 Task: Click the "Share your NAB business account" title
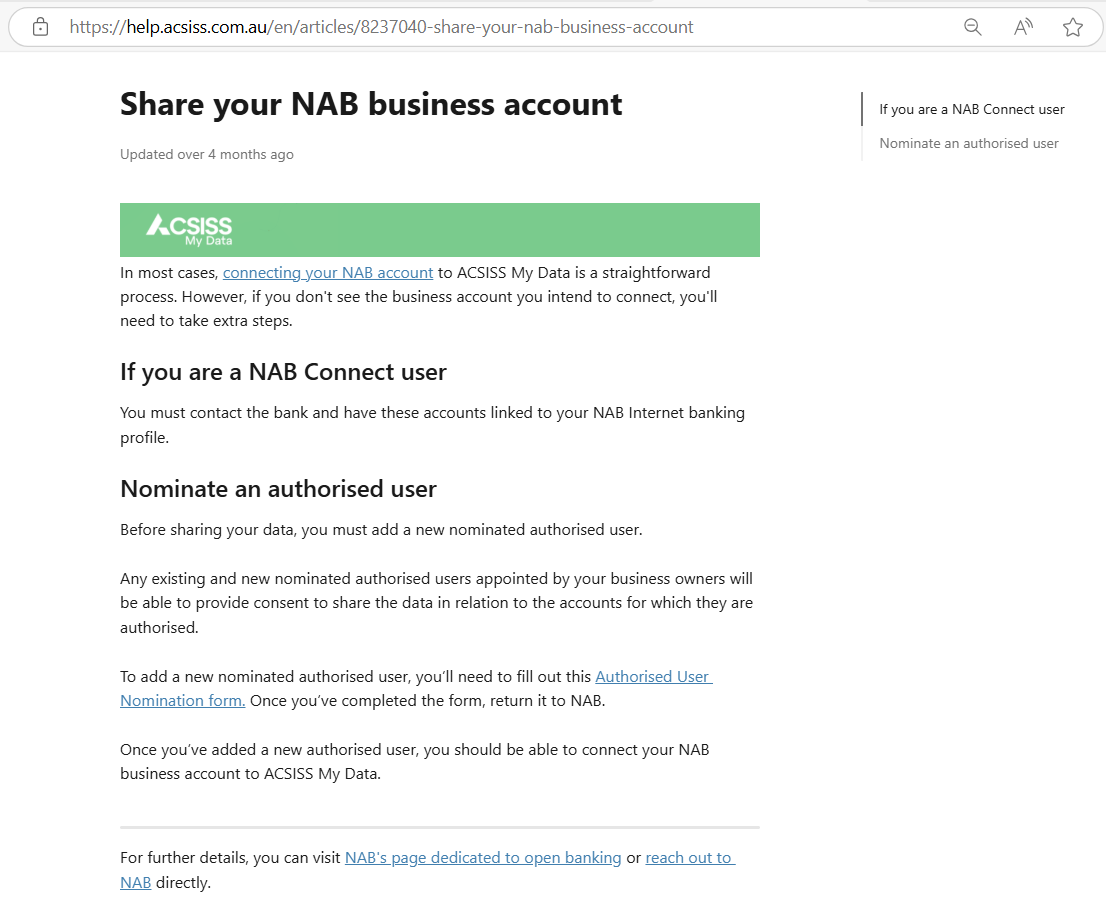(371, 104)
